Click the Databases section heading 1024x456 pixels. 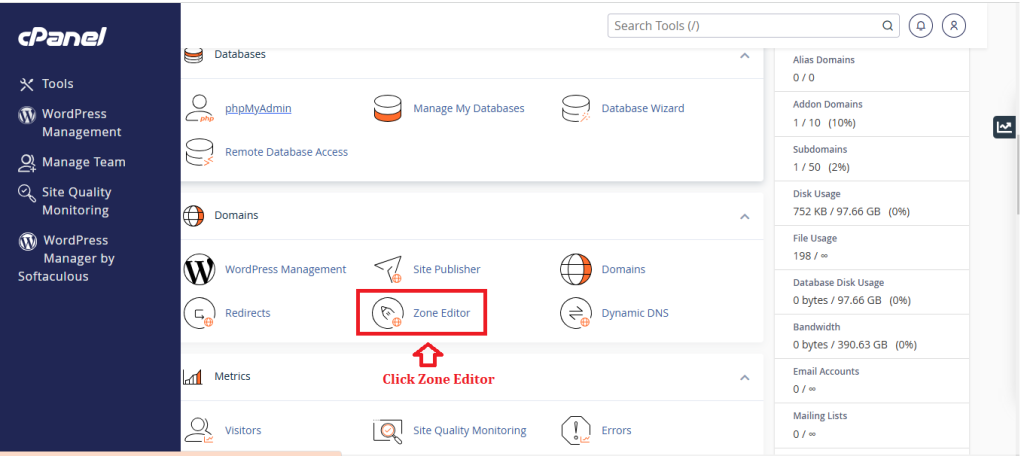[x=240, y=54]
